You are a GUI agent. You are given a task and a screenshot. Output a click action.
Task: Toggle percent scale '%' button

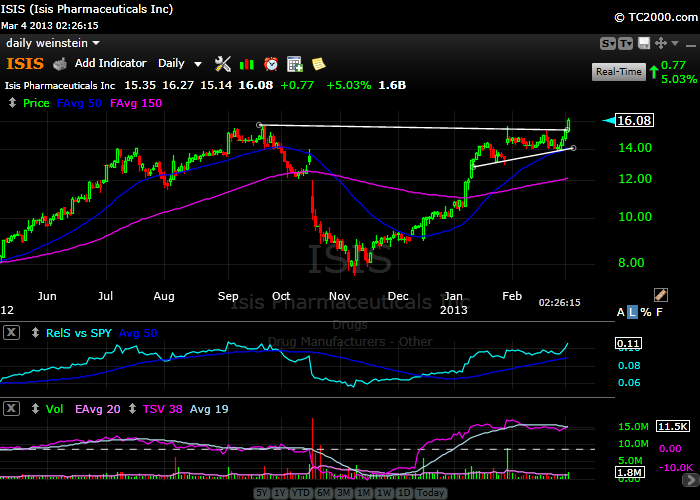(x=646, y=312)
